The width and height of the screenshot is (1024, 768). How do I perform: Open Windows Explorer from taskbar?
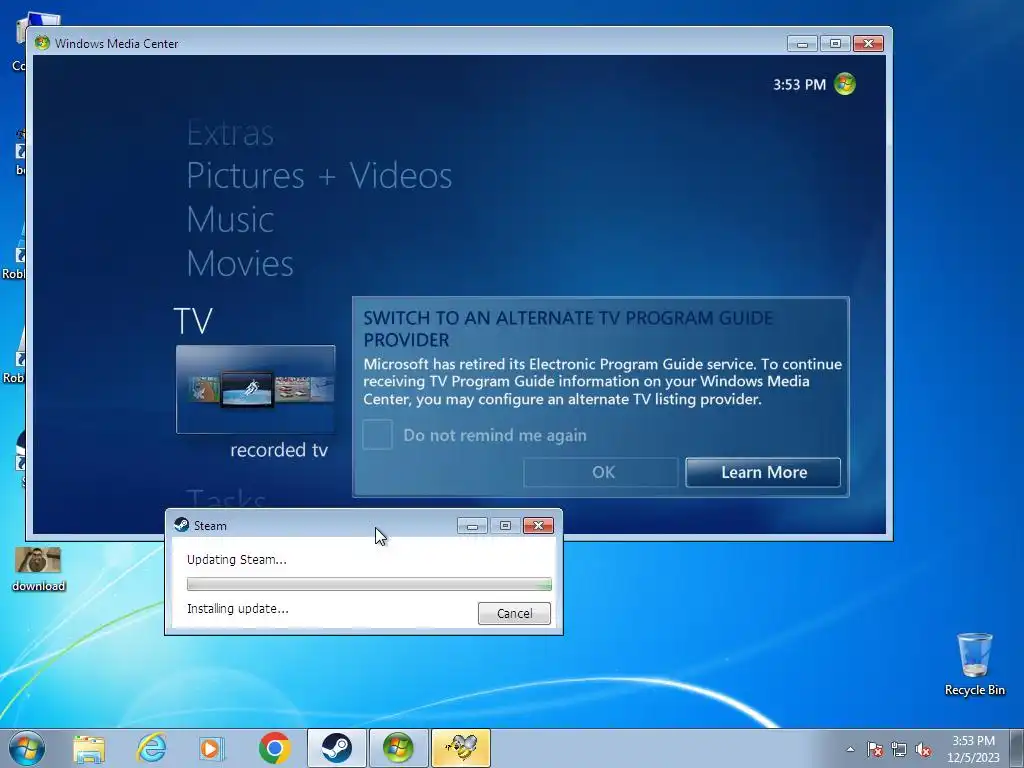pos(89,748)
